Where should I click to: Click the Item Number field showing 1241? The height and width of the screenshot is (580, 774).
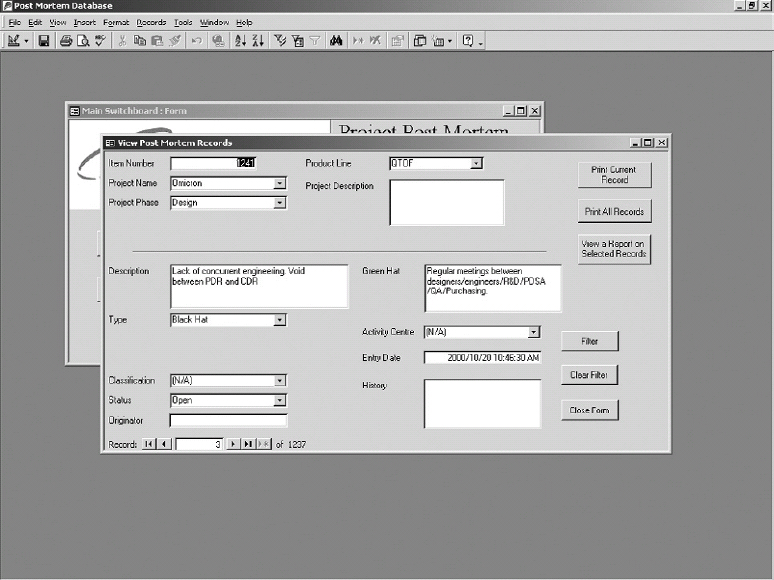click(213, 163)
